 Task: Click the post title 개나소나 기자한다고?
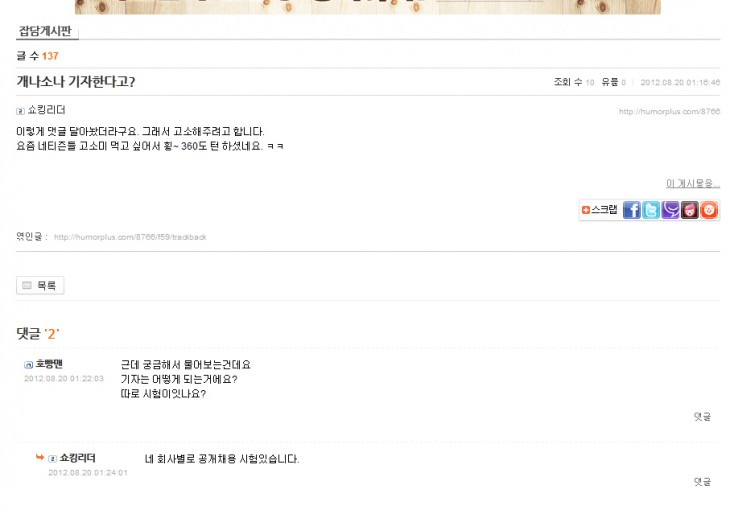[75, 82]
